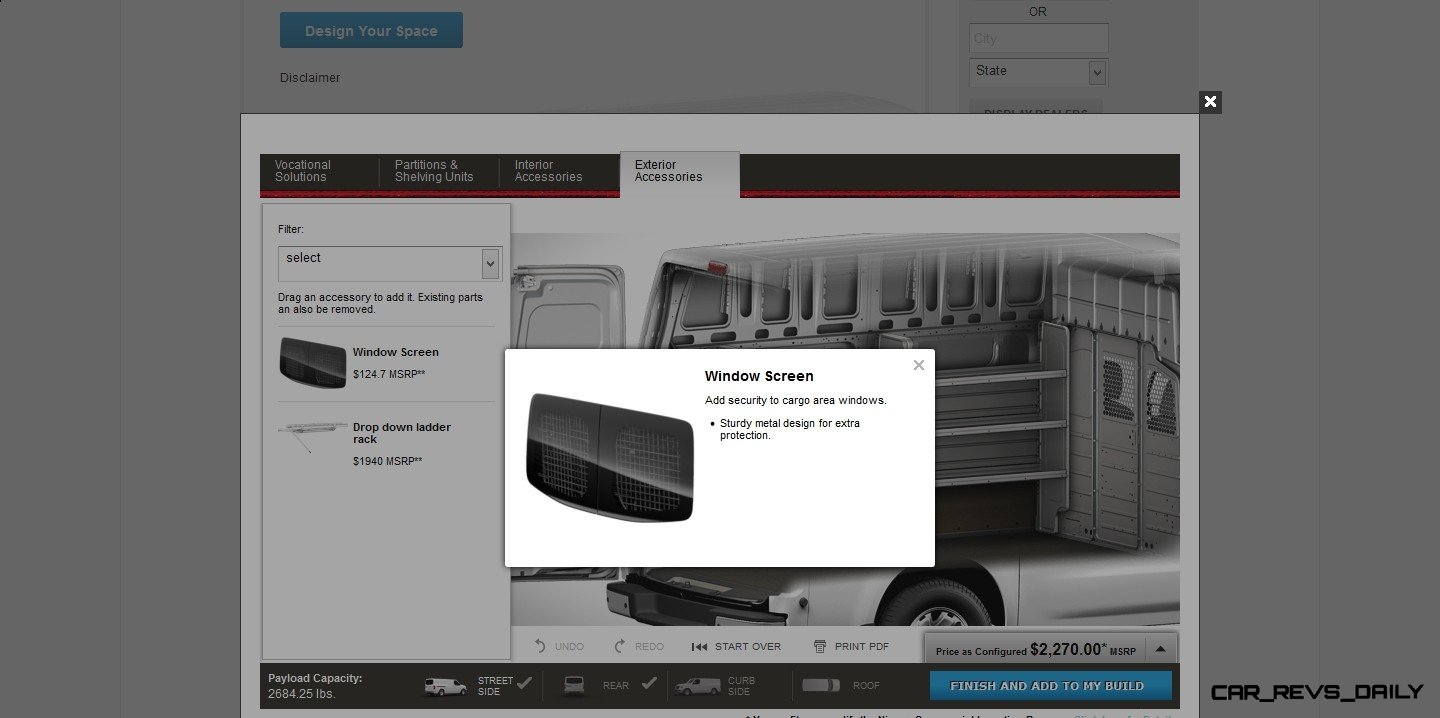Click the $1940 MSRP price text
The image size is (1440, 718).
coord(387,461)
